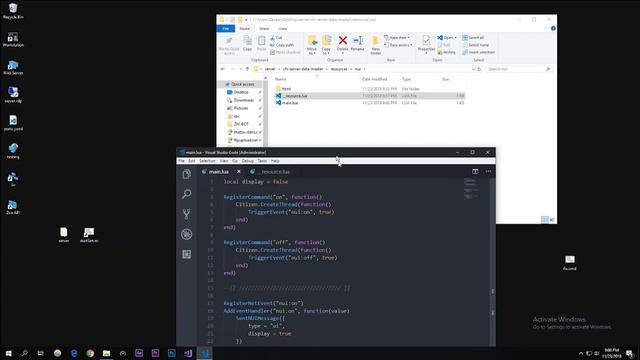This screenshot has height=360, width=640.
Task: Sort by Date modified column in File Explorer
Action: tap(374, 79)
